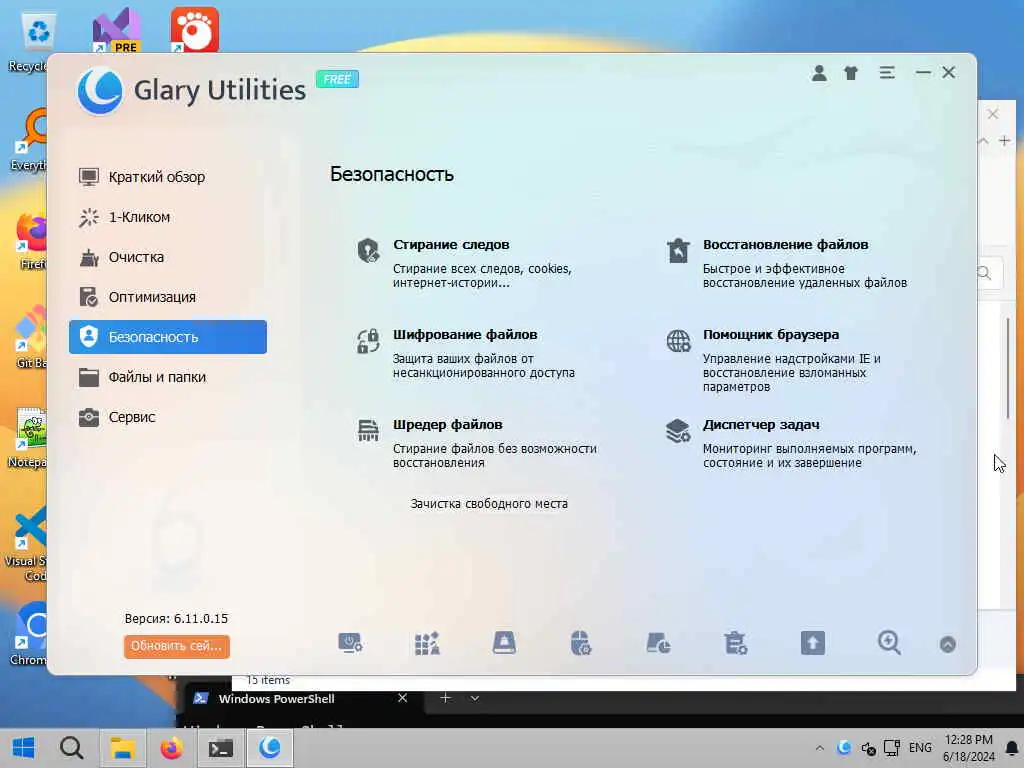The height and width of the screenshot is (768, 1024).
Task: Launch the Шредер файлов tool
Action: (x=447, y=424)
